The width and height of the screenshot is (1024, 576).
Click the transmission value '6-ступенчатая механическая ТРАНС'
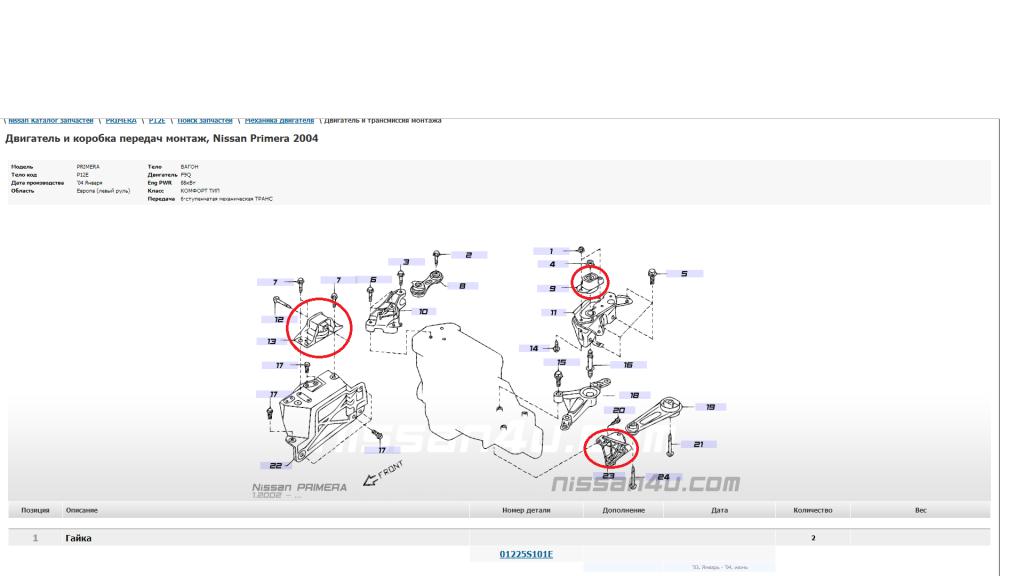[227, 199]
